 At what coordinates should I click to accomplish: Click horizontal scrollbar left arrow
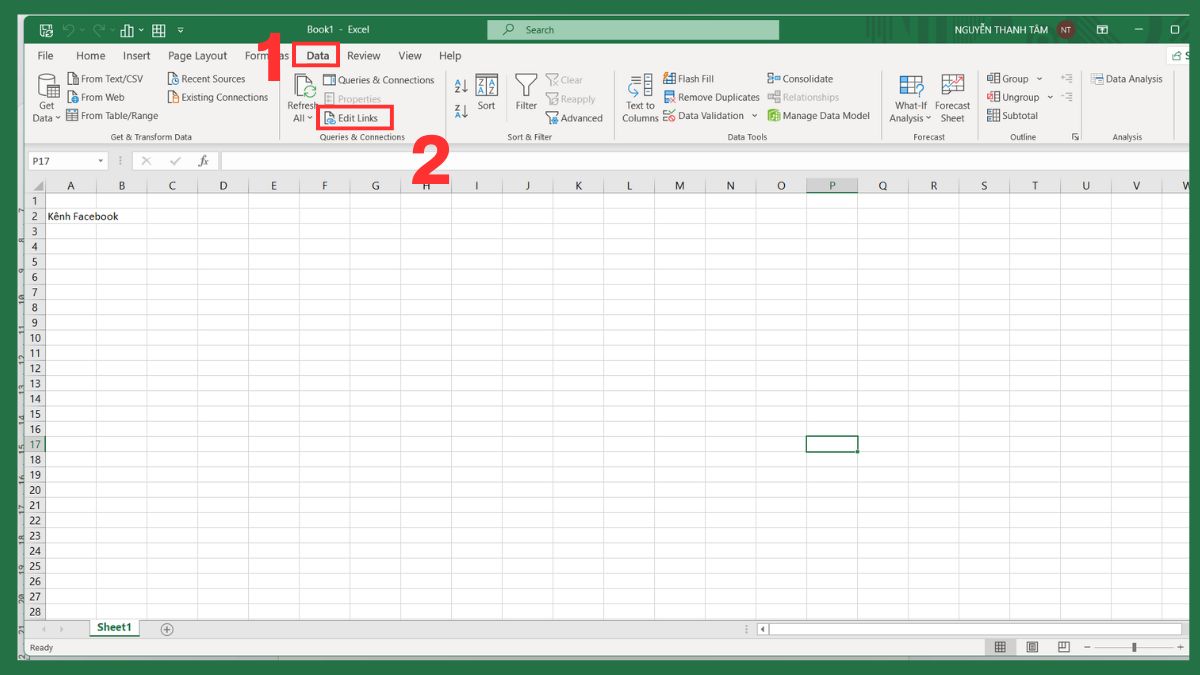(763, 629)
